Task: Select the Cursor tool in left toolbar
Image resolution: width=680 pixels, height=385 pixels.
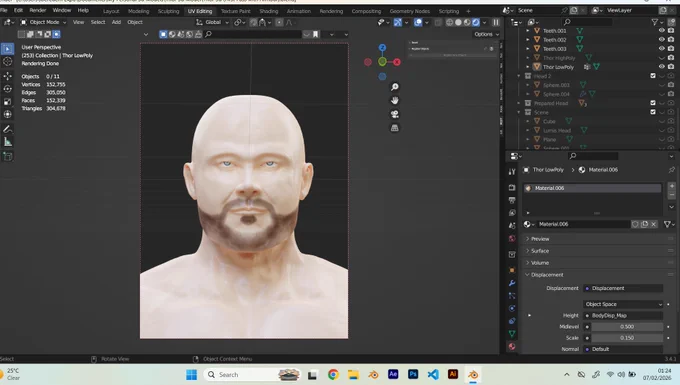Action: pos(7,62)
